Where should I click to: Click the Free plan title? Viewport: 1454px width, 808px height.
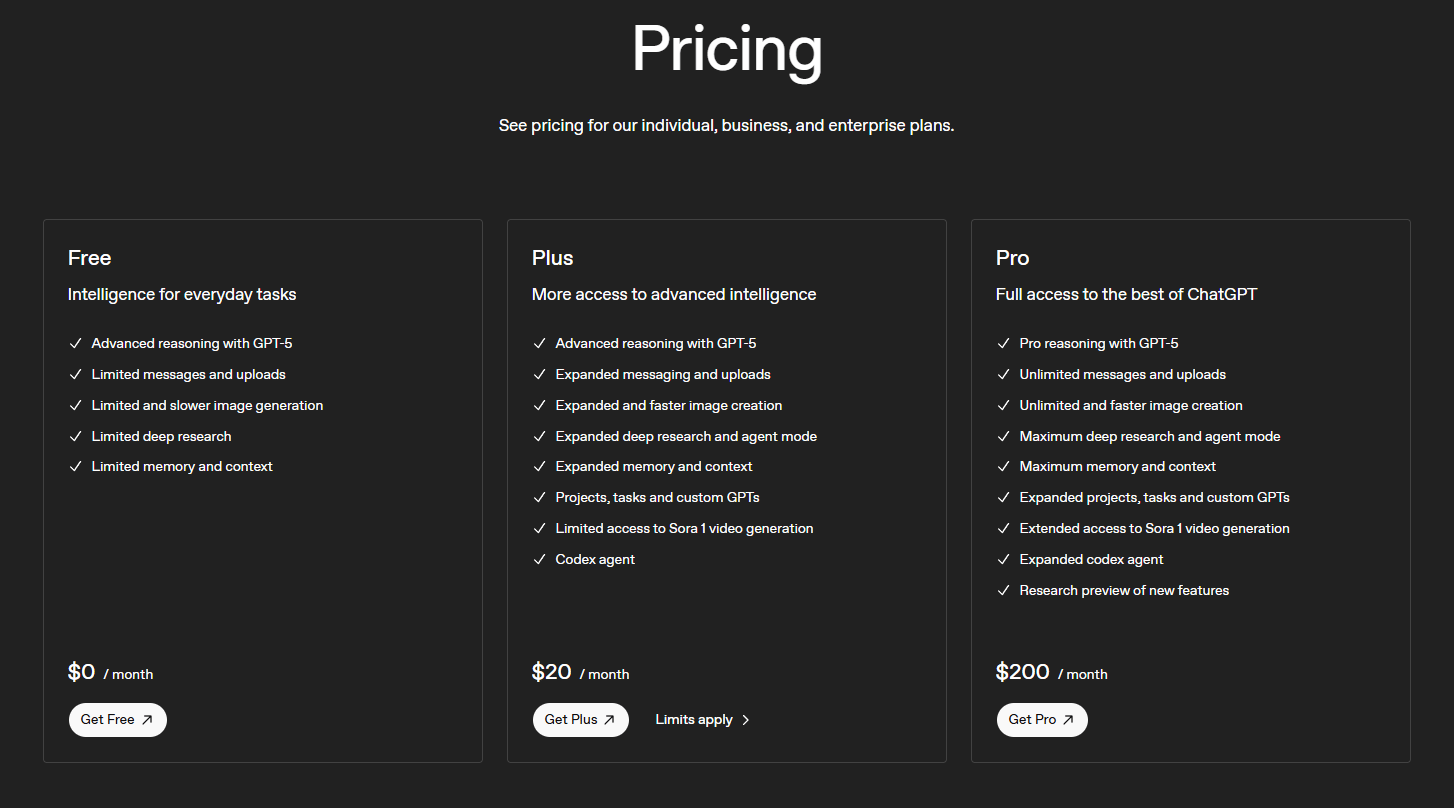pos(89,258)
